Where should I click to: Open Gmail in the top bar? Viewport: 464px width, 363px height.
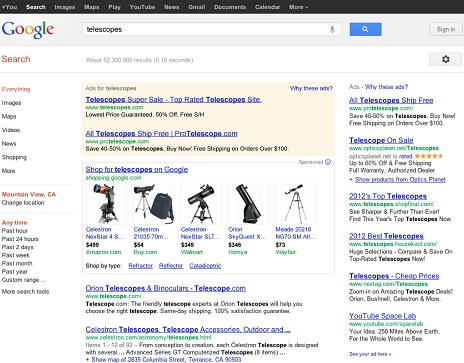point(197,7)
